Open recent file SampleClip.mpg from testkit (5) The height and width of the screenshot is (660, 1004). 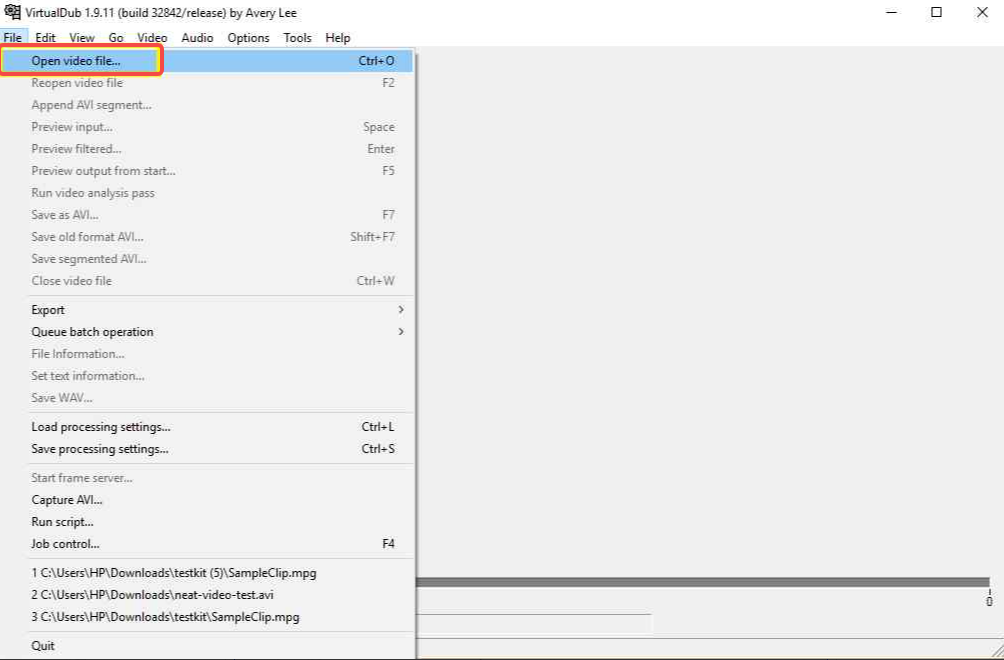click(x=172, y=572)
